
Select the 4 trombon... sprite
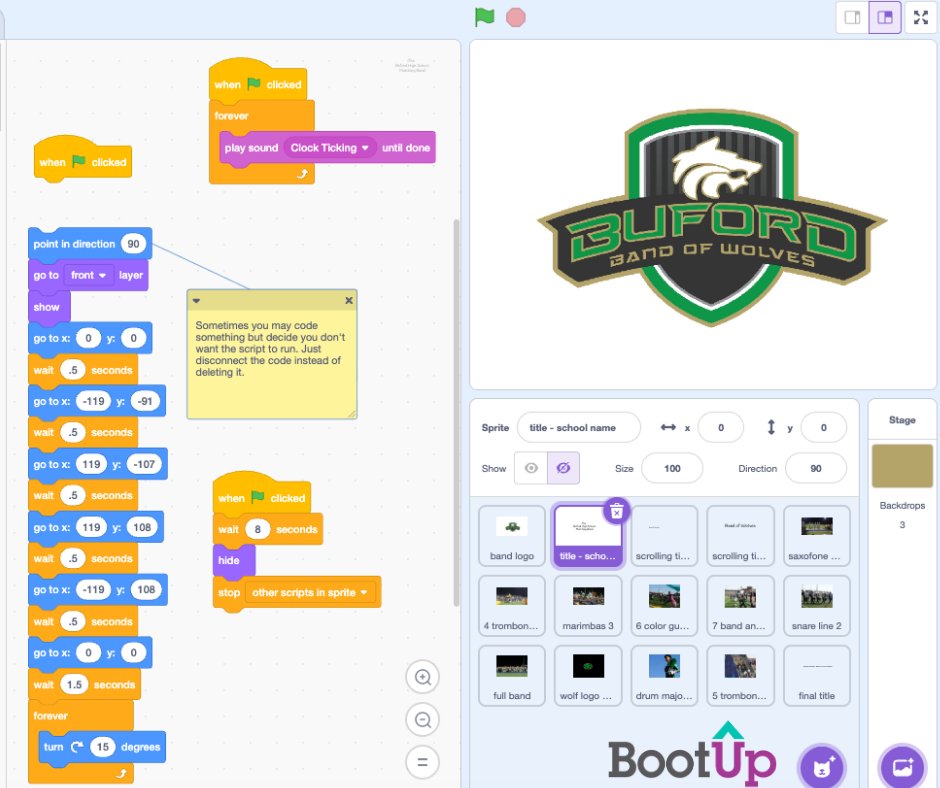point(512,606)
